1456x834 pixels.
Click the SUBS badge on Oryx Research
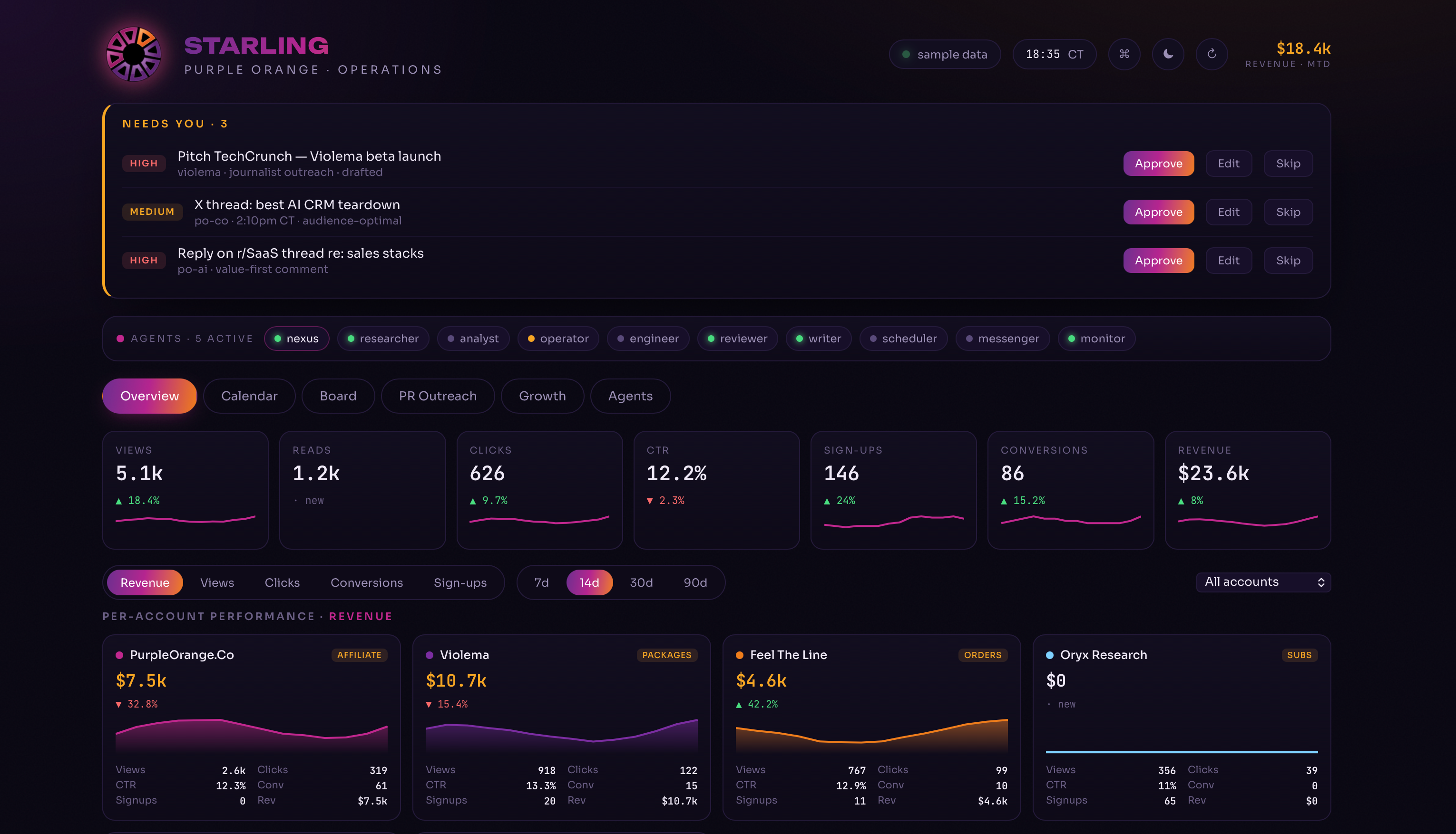coord(1299,655)
